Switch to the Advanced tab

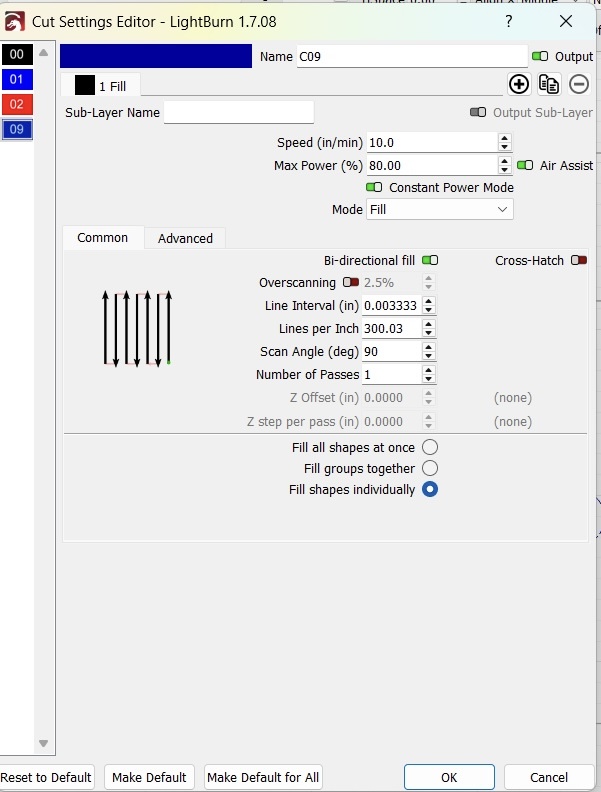(x=185, y=238)
